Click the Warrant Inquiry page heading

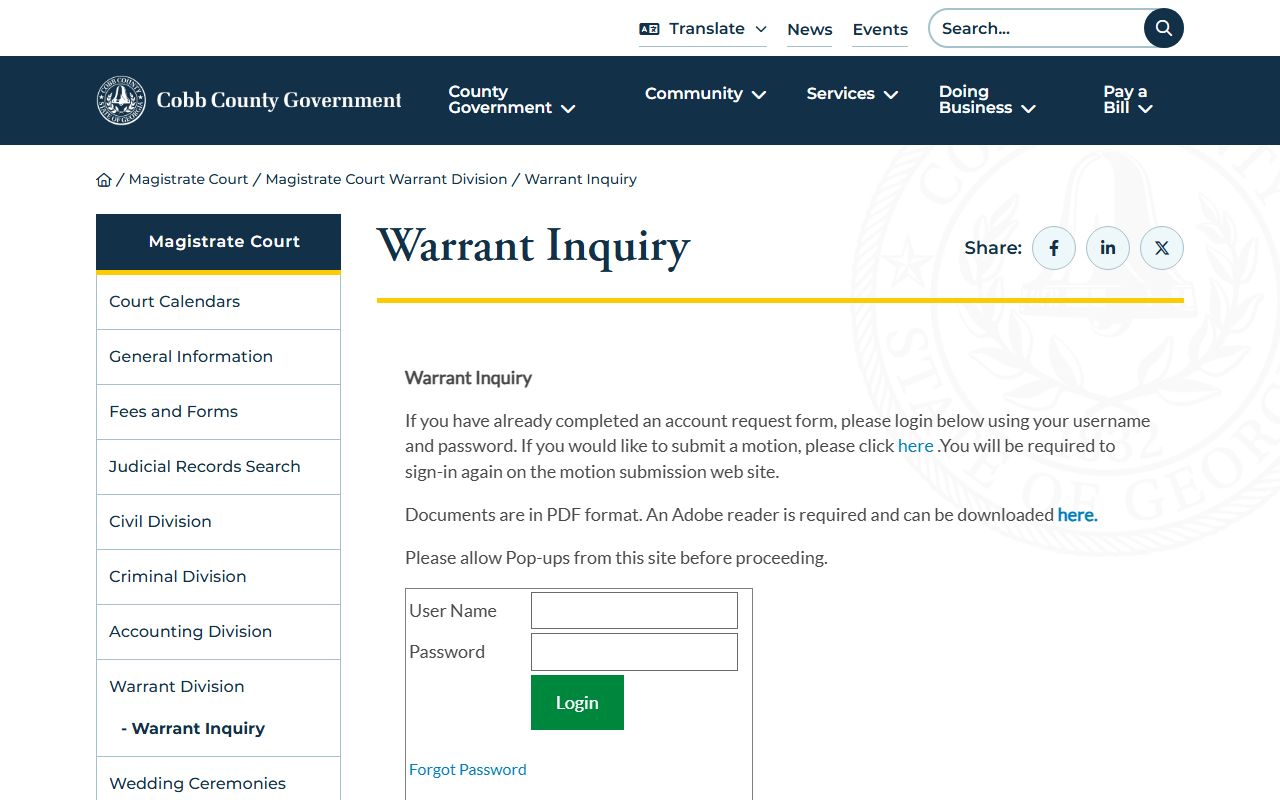click(x=533, y=246)
